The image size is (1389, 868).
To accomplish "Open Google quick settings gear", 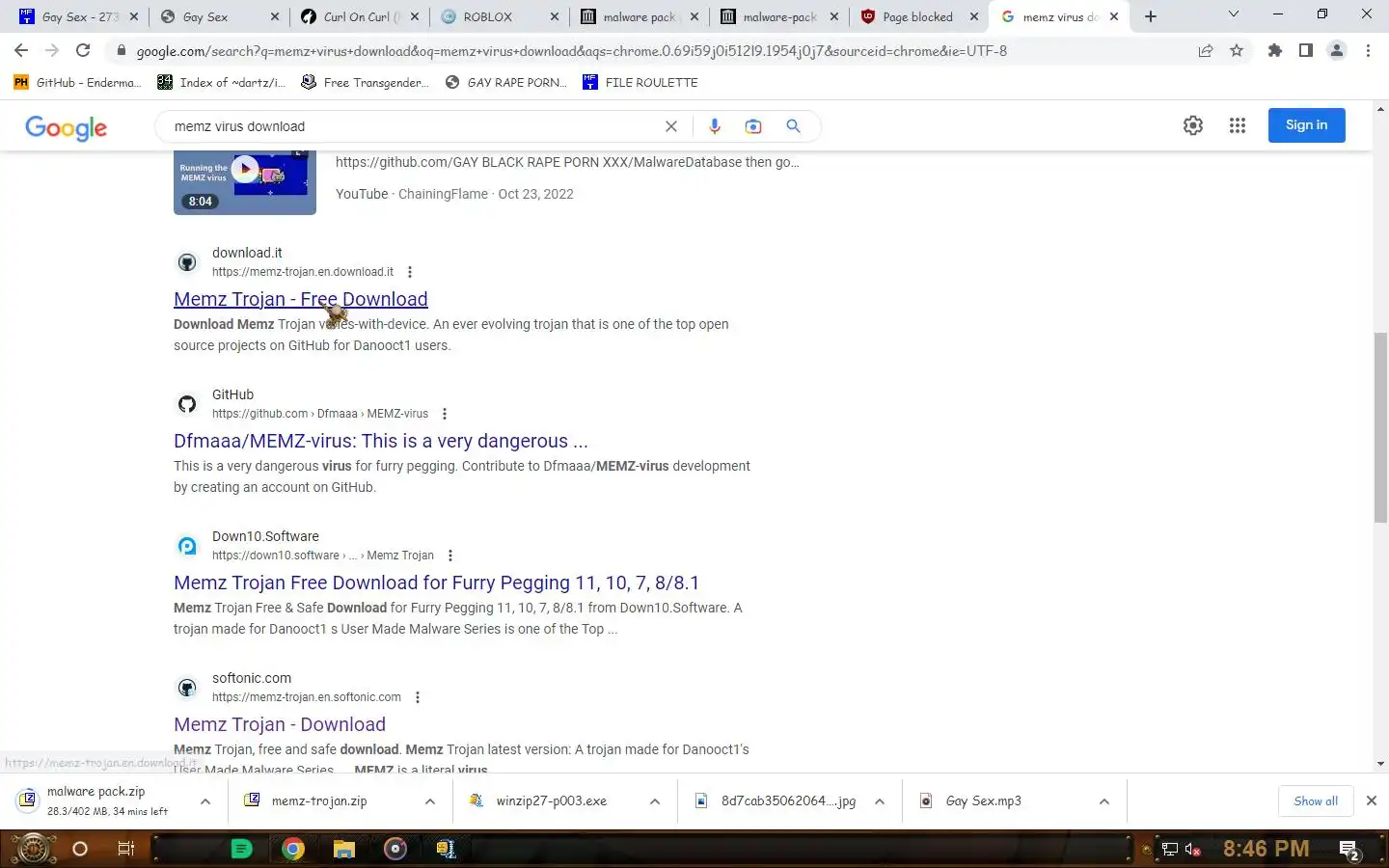I will pos(1193,125).
